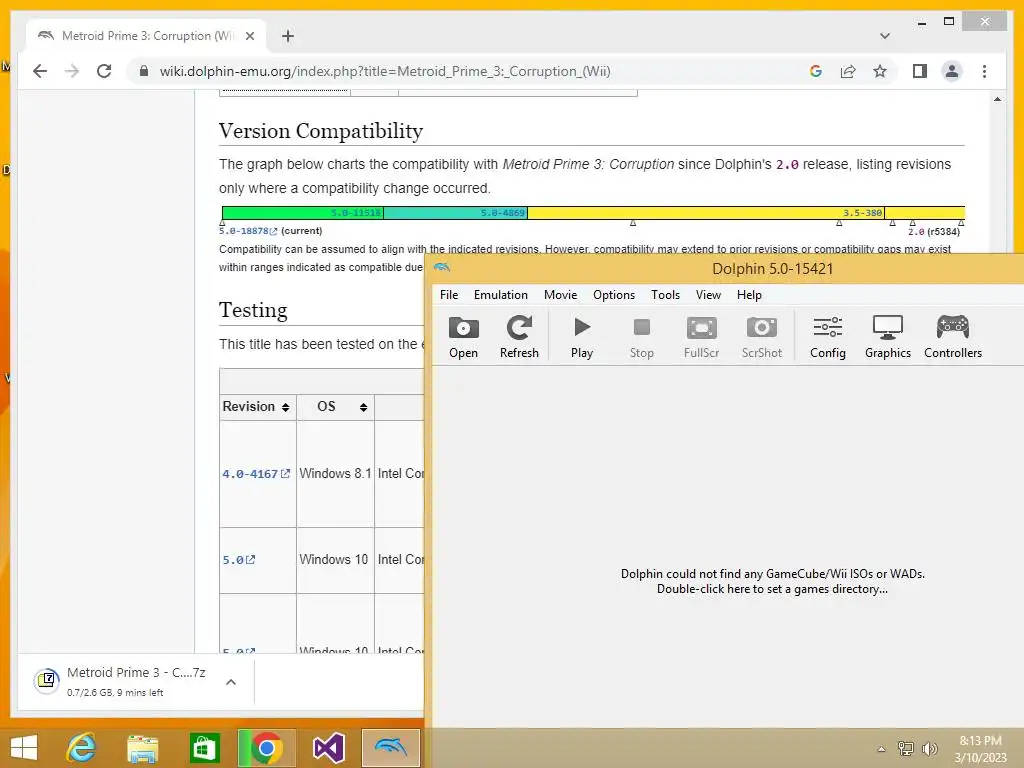Screen dimensions: 1024x768
Task: Click the yellow 3.5-380 compatibility bar segment
Action: click(706, 213)
